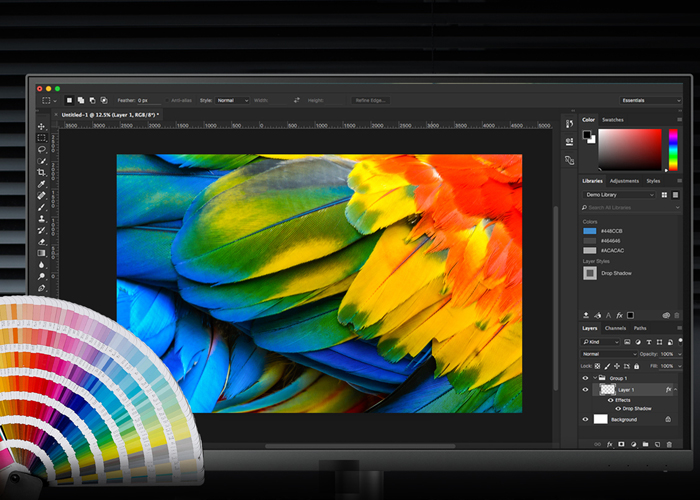Collapse the Group 1 folder chevron
700x500 pixels.
click(x=595, y=378)
